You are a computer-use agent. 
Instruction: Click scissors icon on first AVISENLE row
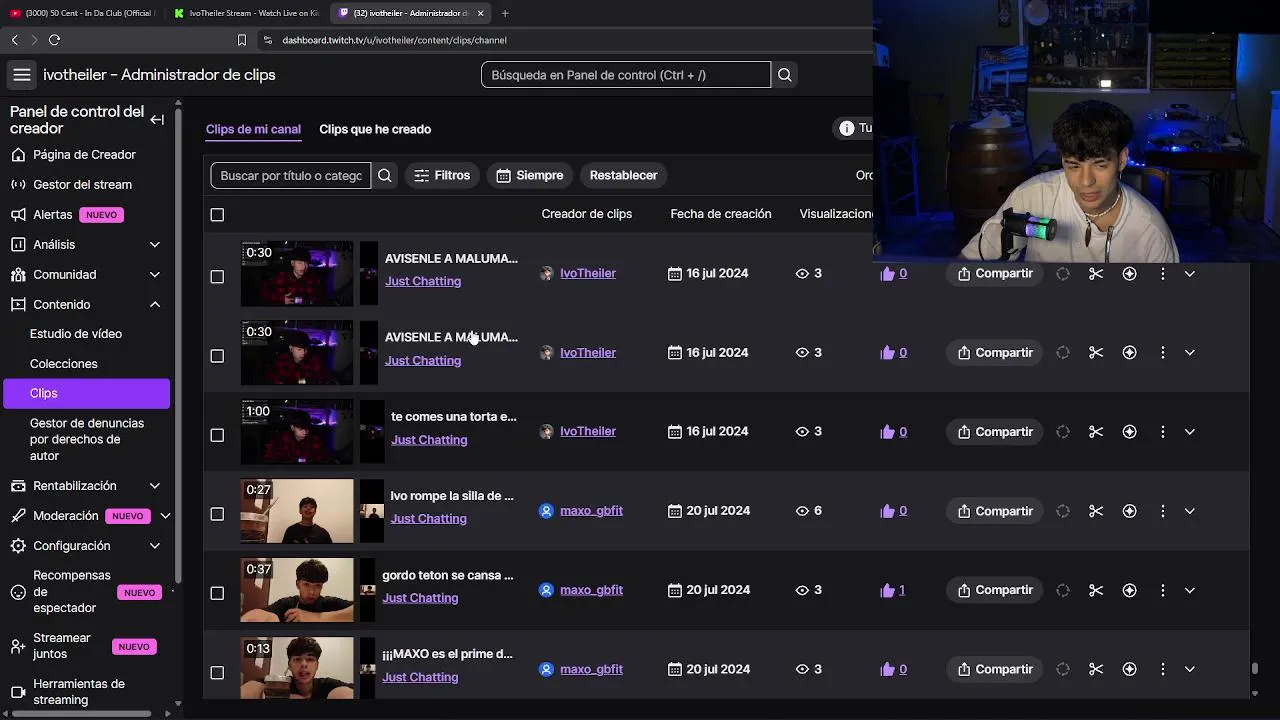1096,273
